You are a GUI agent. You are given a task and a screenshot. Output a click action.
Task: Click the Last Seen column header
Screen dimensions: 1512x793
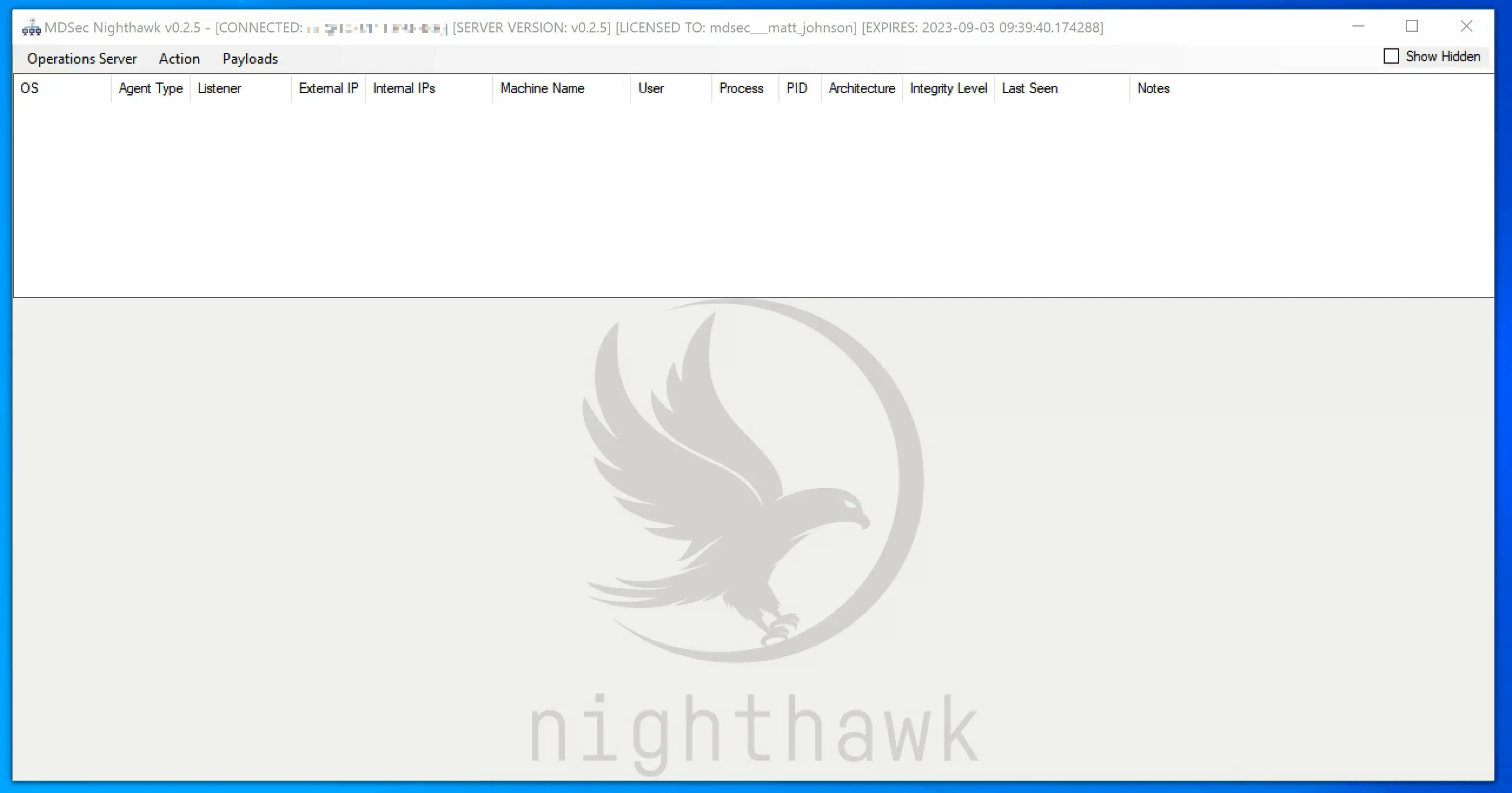[1030, 88]
